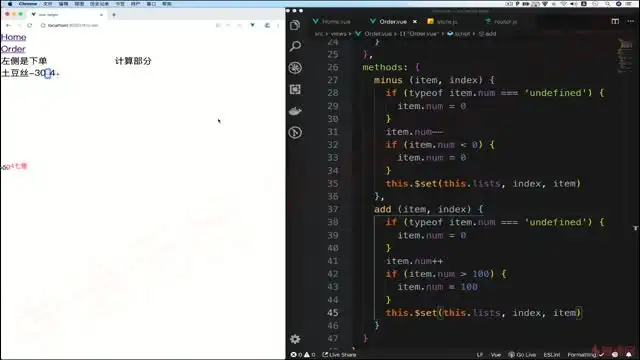Click Chrome's back button
640x360 pixels.
point(8,25)
